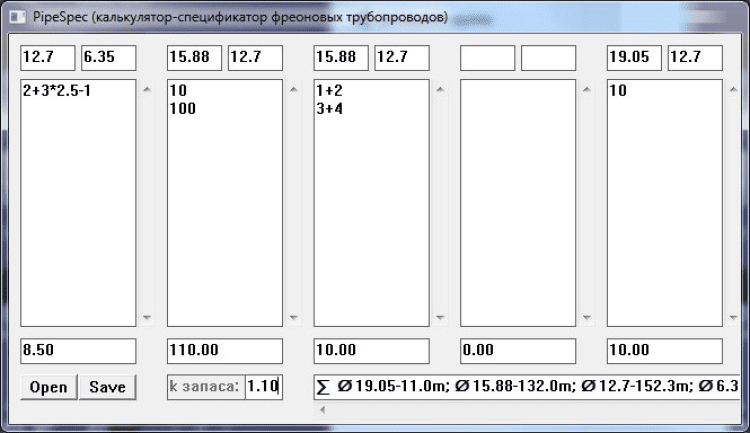Click the summary field starting with Σ Ø19.05-11.0m
The image size is (750, 433).
[x=527, y=387]
